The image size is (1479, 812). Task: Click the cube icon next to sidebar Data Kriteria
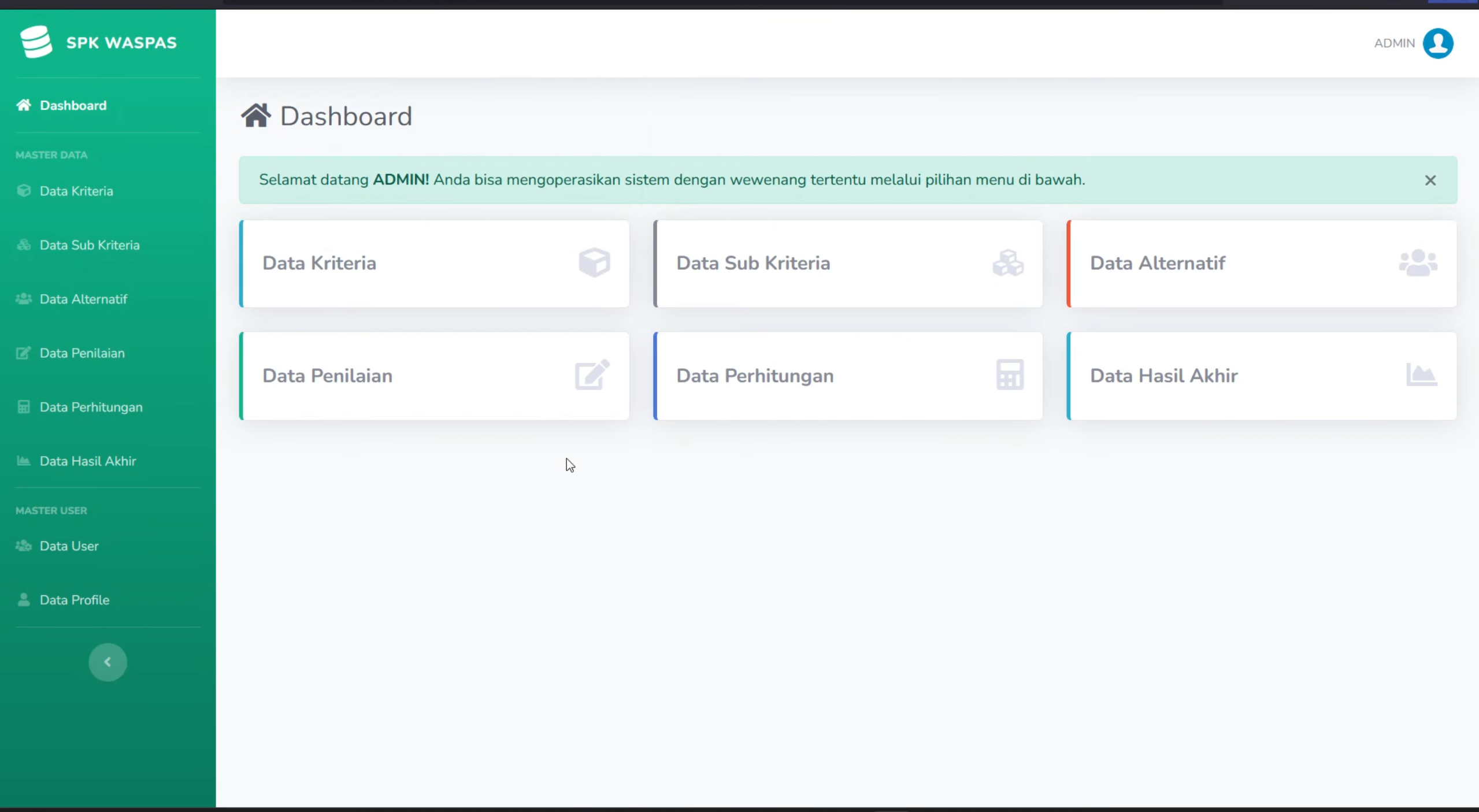click(x=24, y=191)
